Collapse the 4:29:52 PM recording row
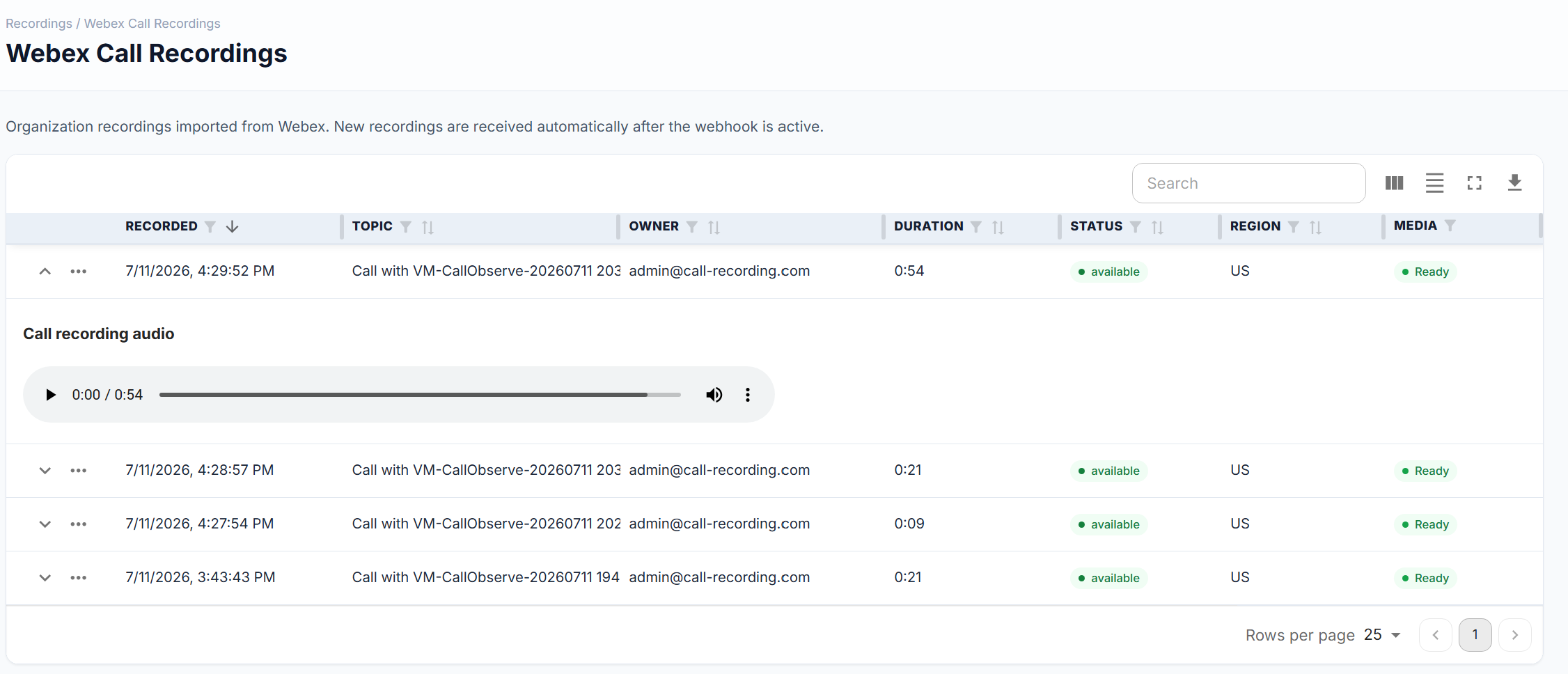This screenshot has width=1568, height=674. (45, 272)
